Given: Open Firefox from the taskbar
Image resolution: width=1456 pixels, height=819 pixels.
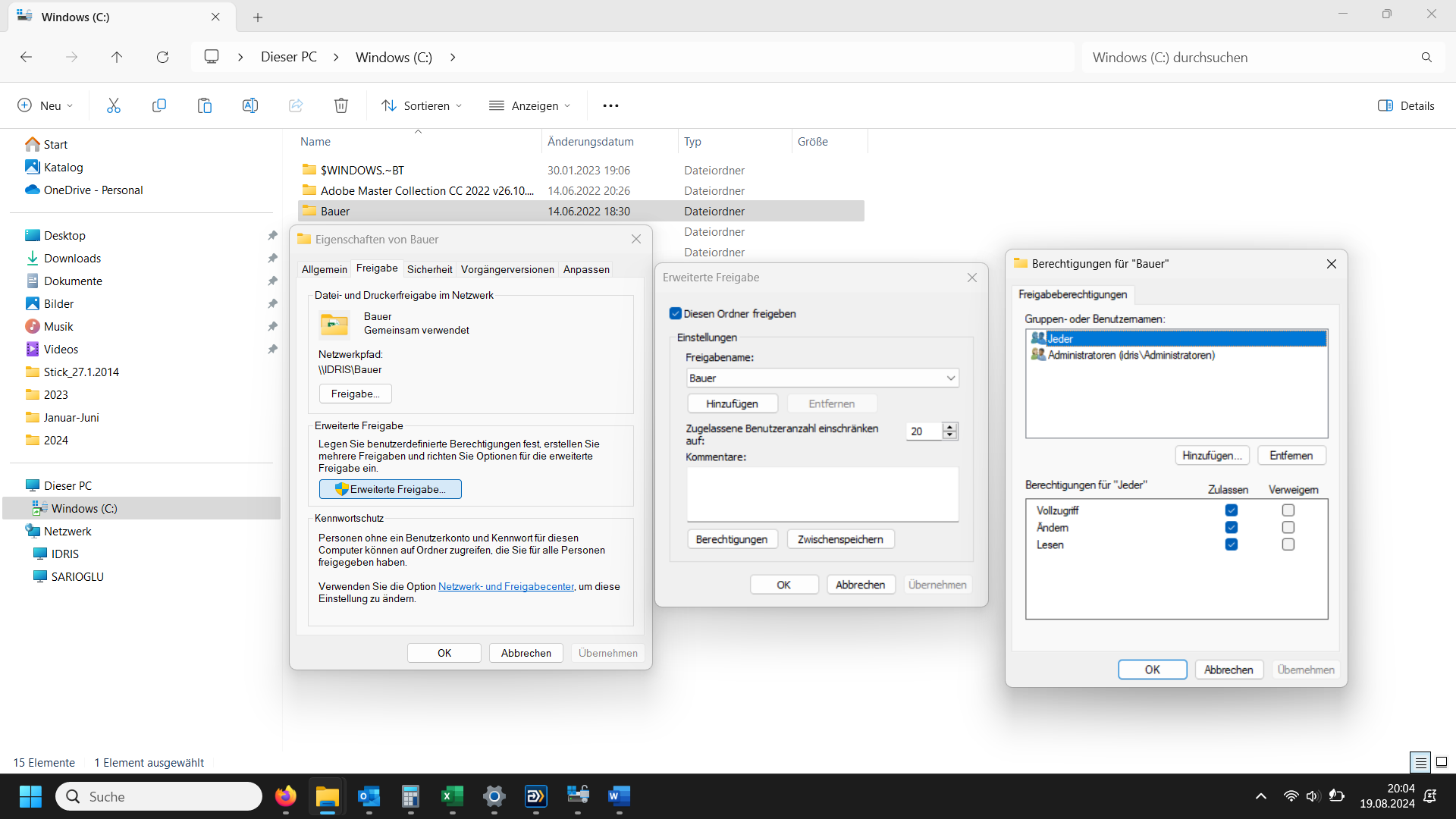Looking at the screenshot, I should pyautogui.click(x=286, y=796).
